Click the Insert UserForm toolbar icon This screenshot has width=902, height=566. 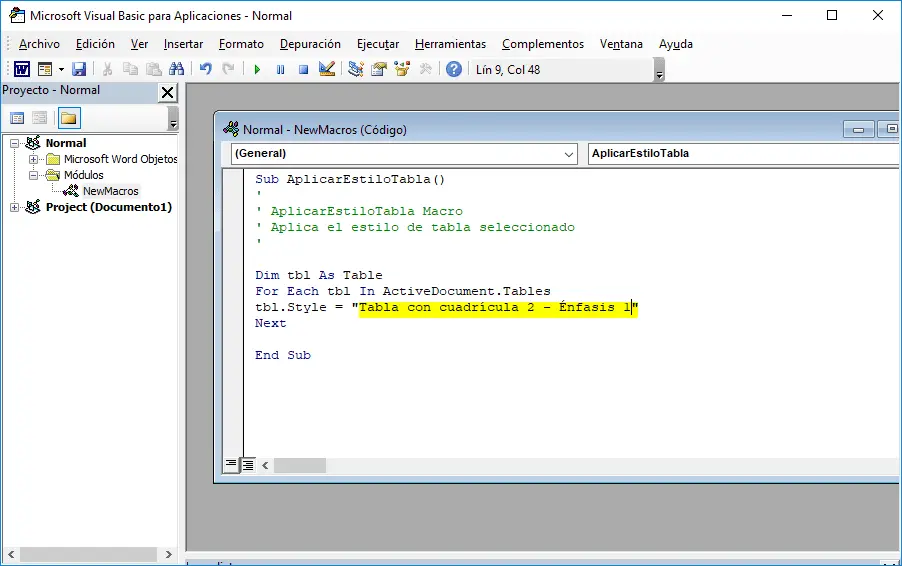[45, 70]
